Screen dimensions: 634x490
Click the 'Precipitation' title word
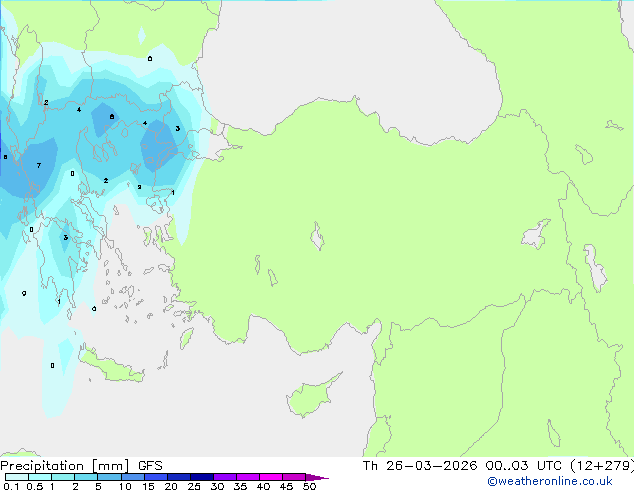click(x=42, y=466)
